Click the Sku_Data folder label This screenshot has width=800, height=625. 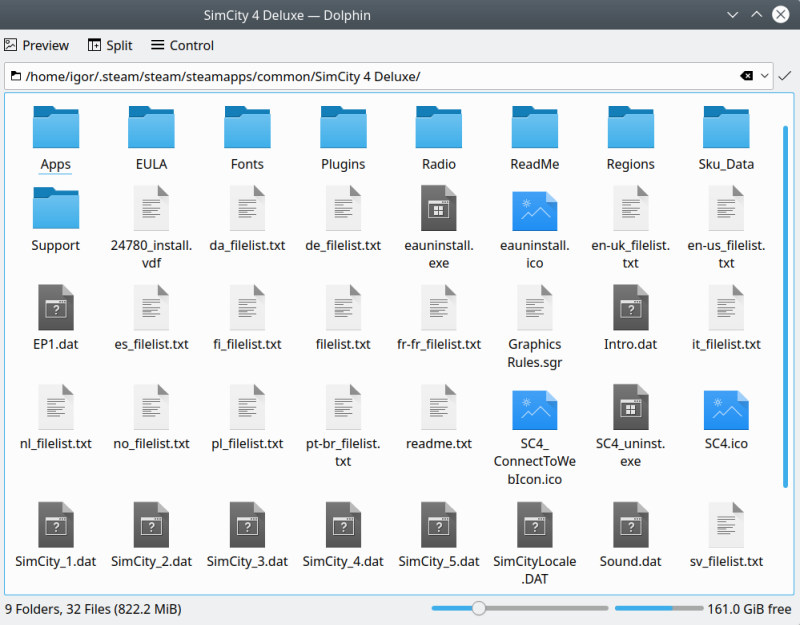(x=726, y=164)
